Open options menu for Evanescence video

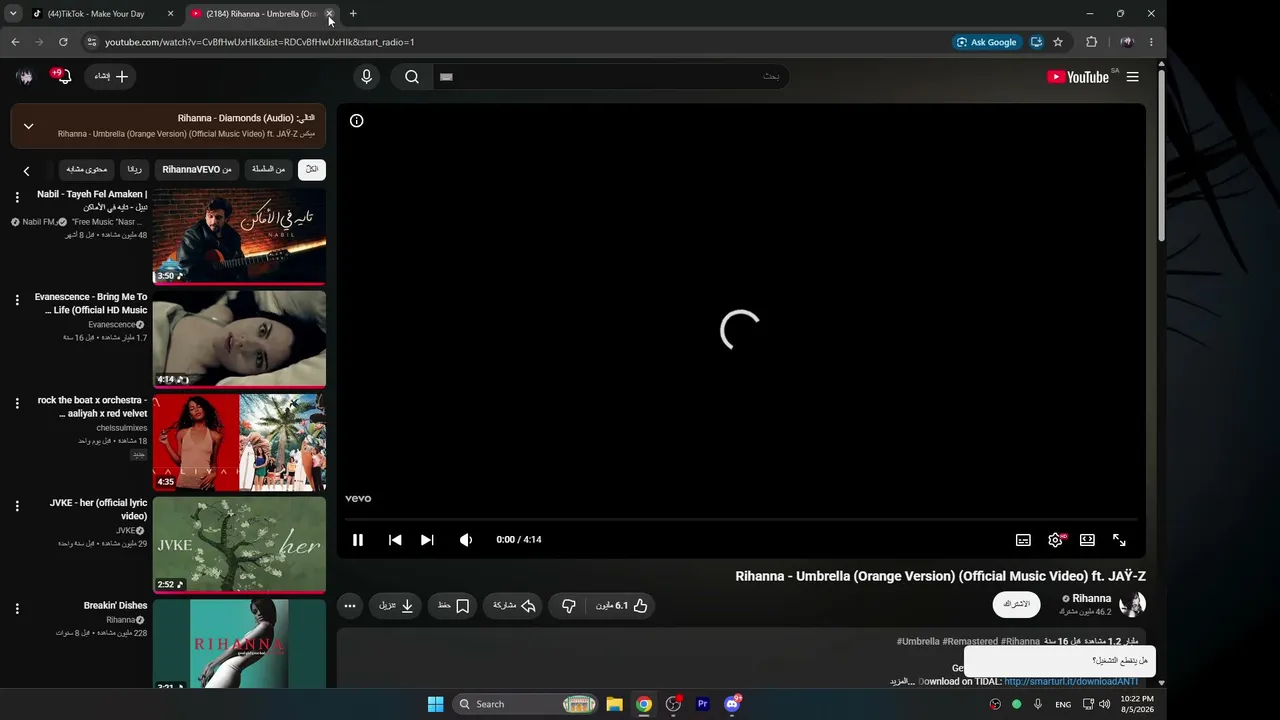(x=17, y=300)
